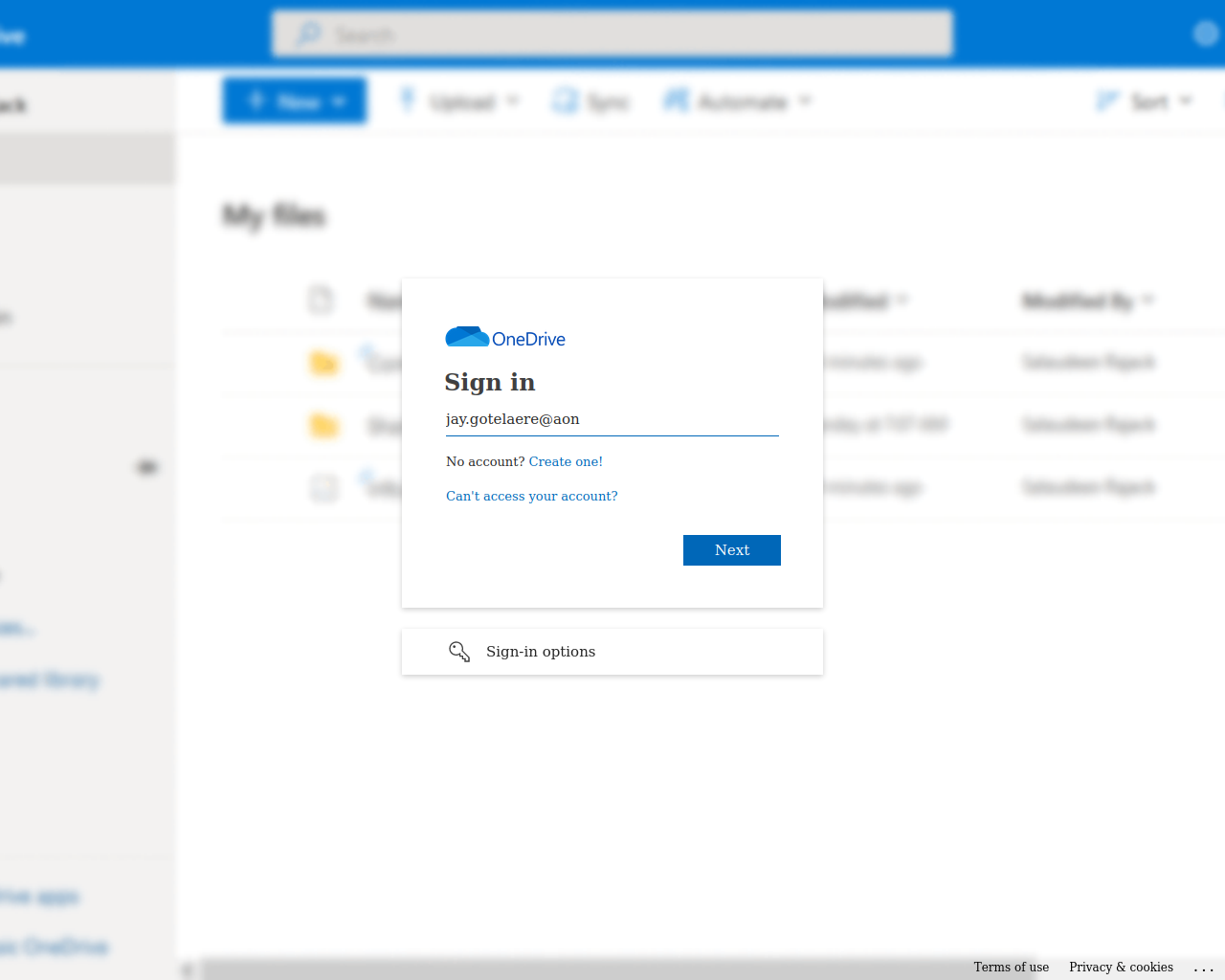Click the blurred Search box
Screen dimensions: 1225x980
pyautogui.click(x=612, y=34)
